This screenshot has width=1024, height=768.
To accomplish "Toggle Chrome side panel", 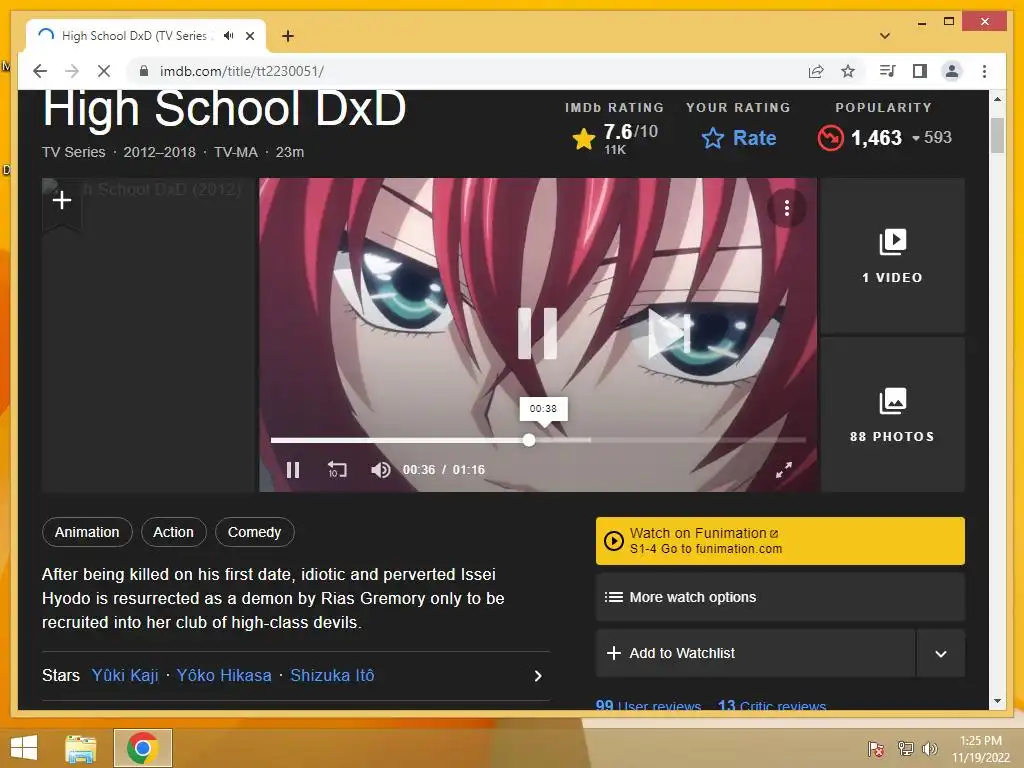I will 920,71.
